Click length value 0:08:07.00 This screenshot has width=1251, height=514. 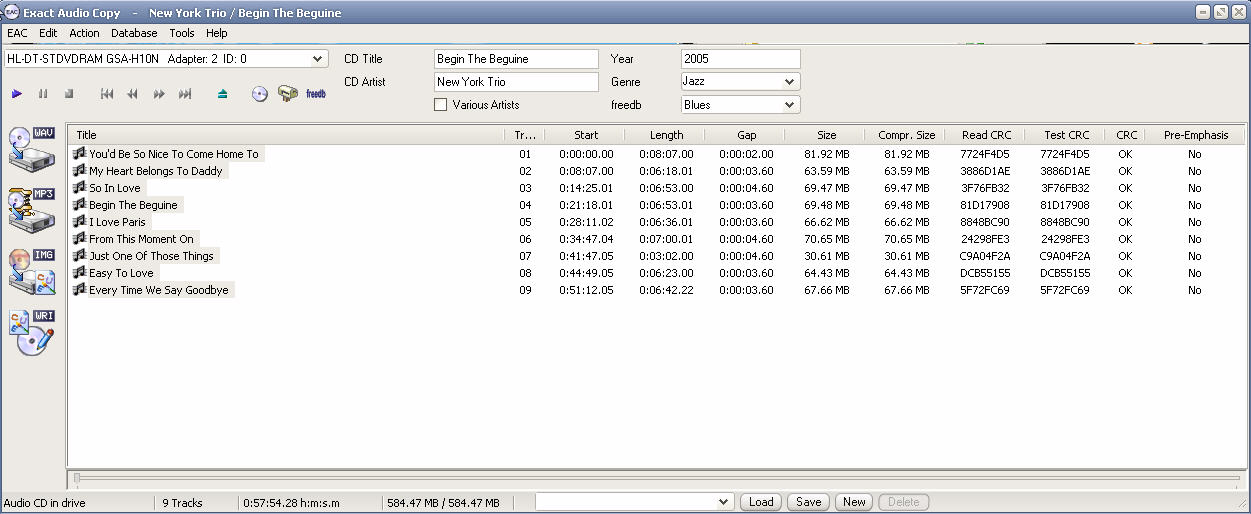(x=666, y=154)
